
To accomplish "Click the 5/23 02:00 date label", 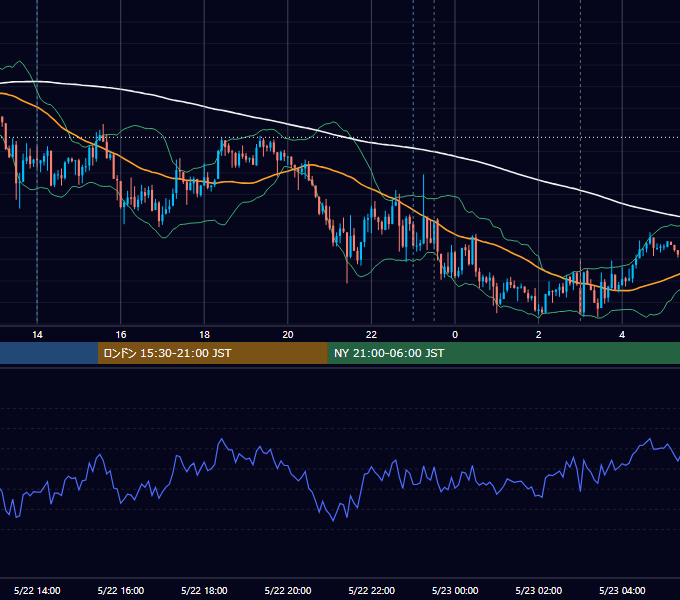I will pyautogui.click(x=539, y=590).
